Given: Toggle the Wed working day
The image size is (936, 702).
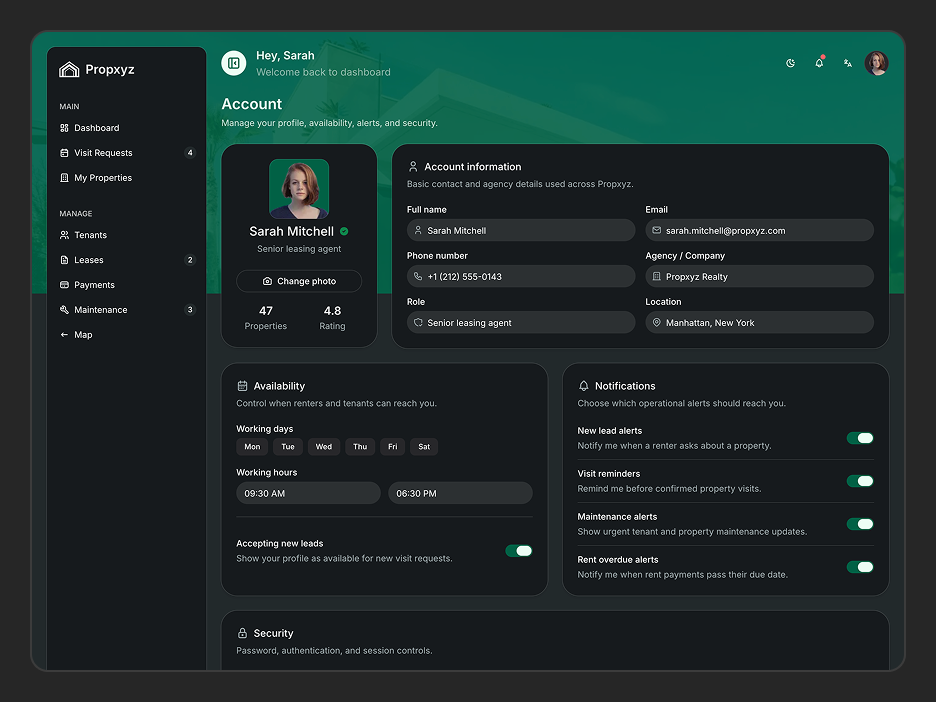Looking at the screenshot, I should click(324, 447).
